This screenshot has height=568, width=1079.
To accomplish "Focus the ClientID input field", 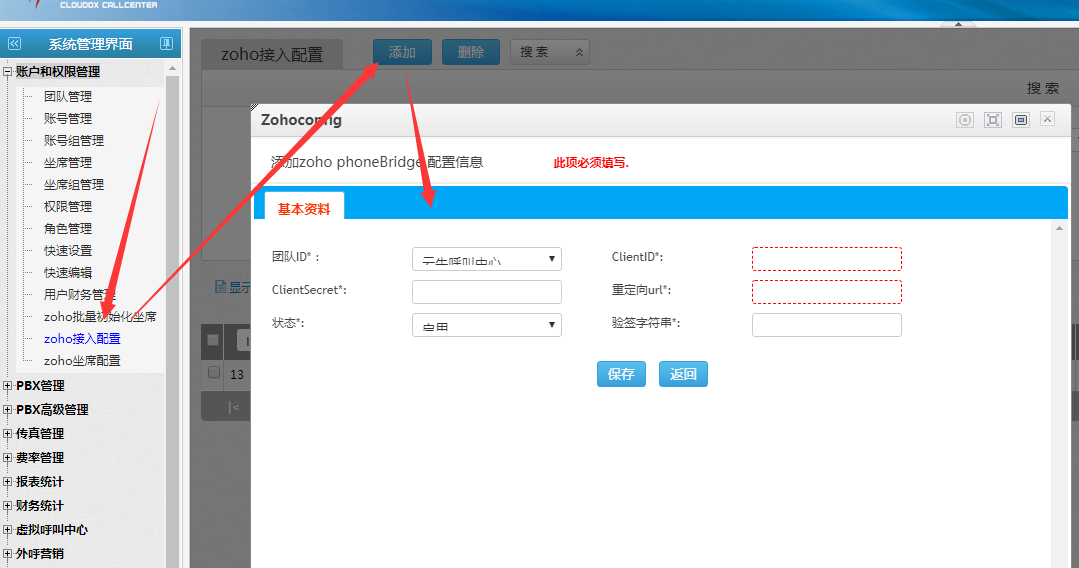I will pos(826,259).
